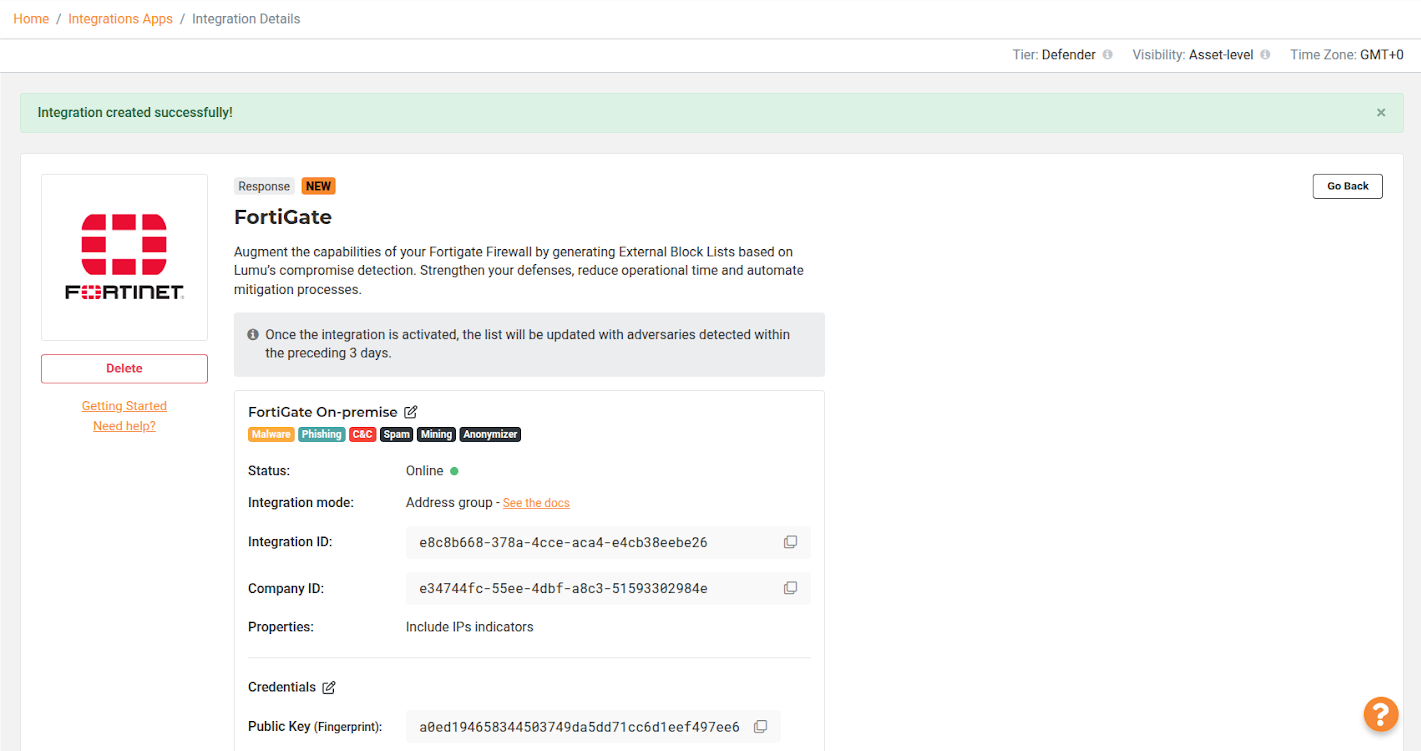Edit the Credentials section

329,687
